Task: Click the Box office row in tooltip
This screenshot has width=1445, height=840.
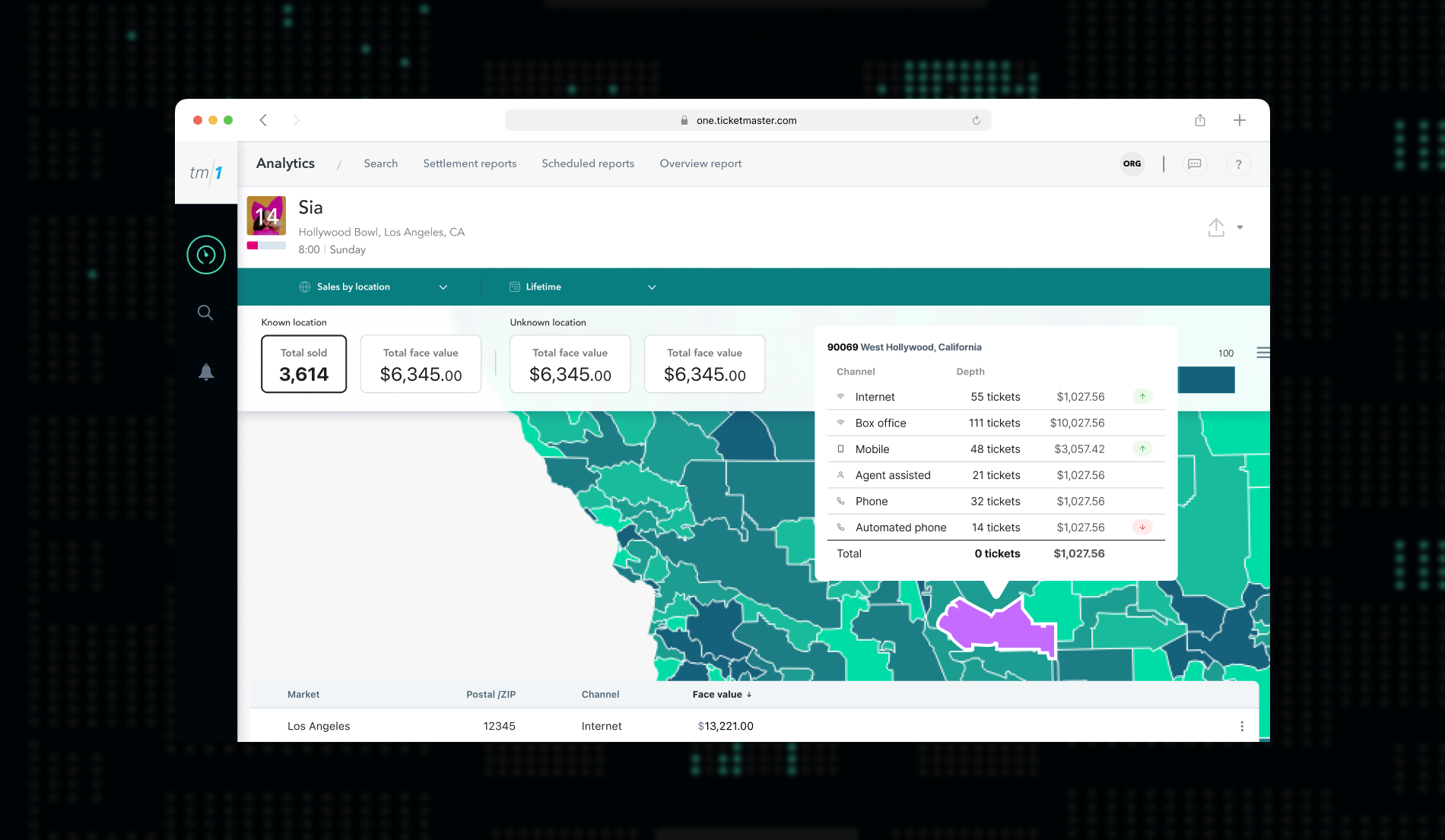Action: pos(996,423)
